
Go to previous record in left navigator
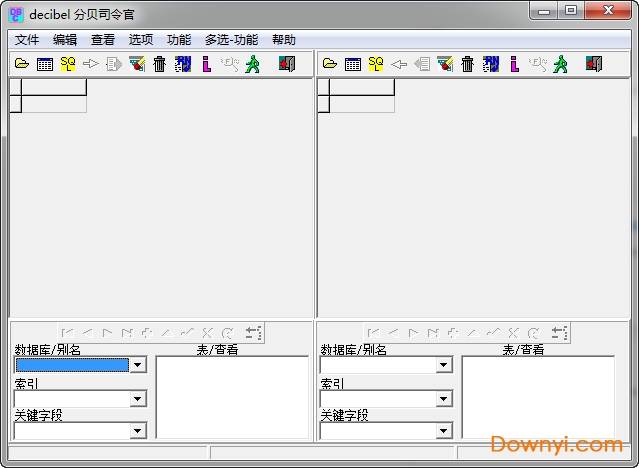click(88, 333)
